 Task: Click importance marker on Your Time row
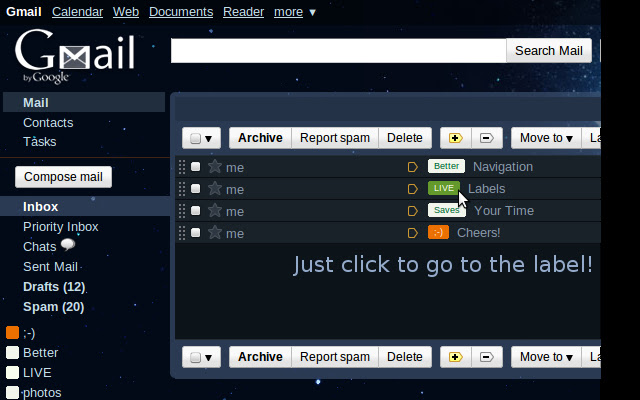tap(413, 211)
